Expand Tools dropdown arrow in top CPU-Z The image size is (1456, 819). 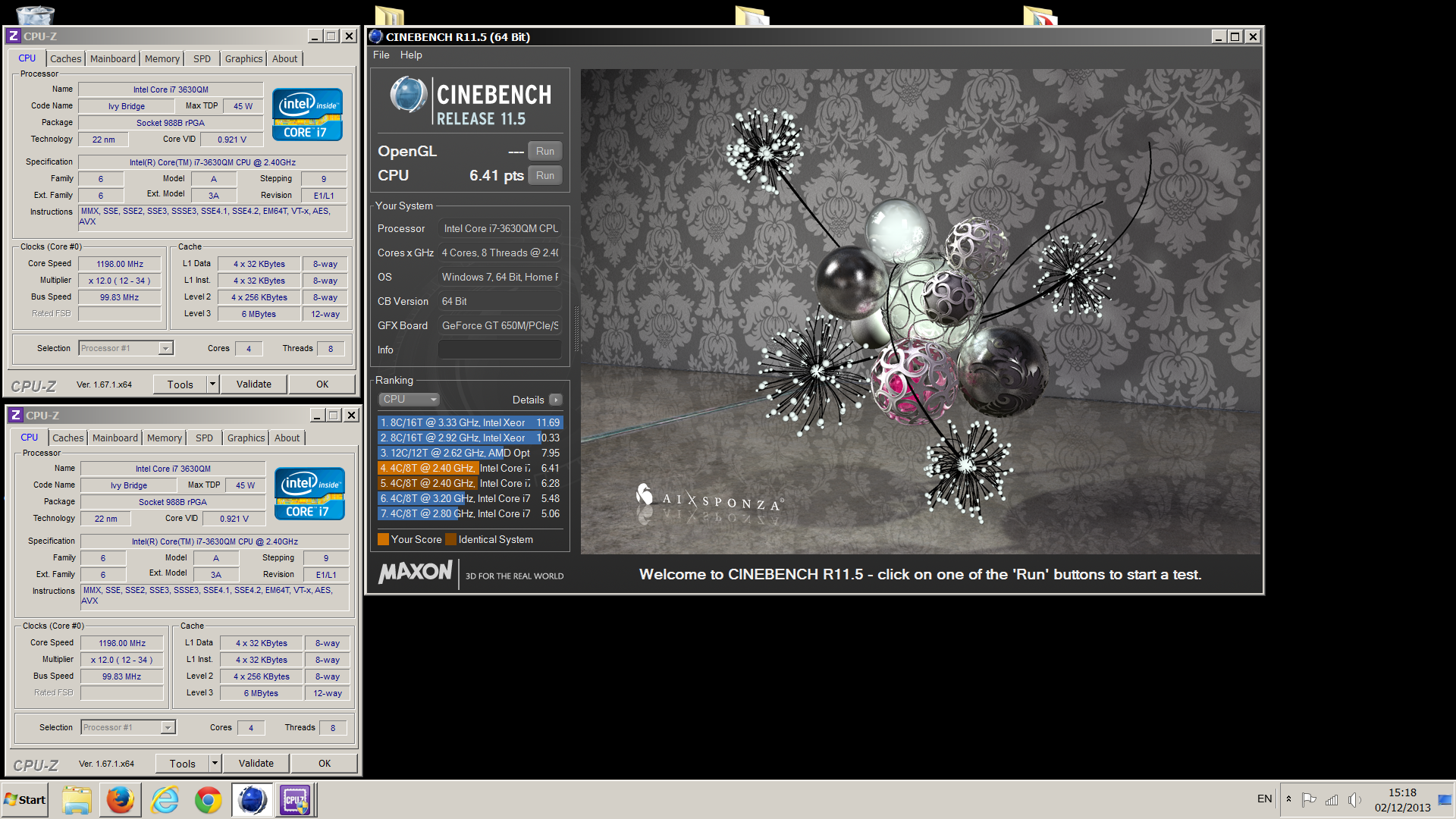pyautogui.click(x=213, y=384)
